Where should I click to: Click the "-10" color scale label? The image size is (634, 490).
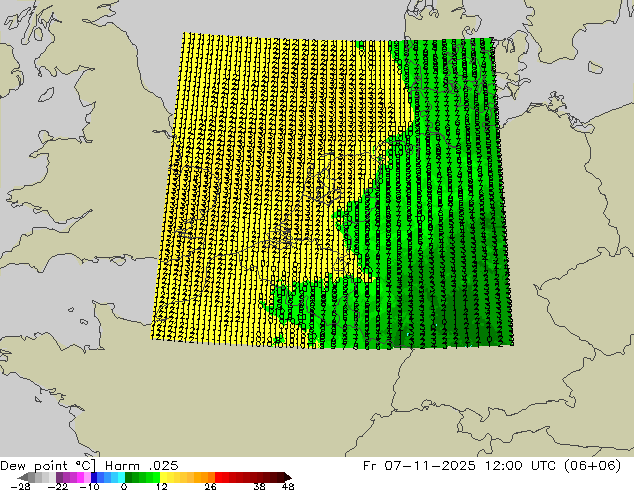click(90, 486)
